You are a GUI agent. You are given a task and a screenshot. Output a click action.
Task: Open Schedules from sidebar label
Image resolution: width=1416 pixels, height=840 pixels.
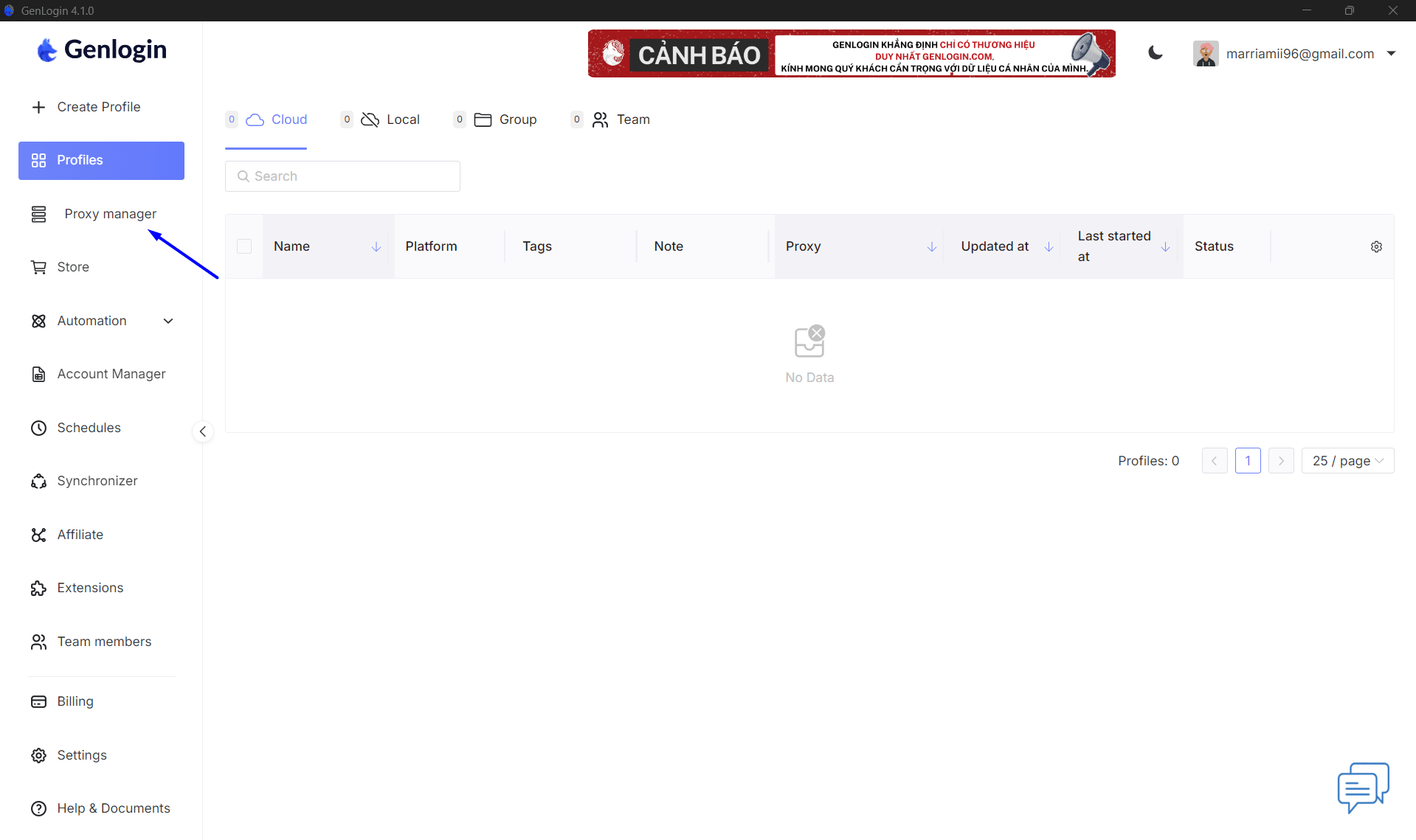coord(89,428)
